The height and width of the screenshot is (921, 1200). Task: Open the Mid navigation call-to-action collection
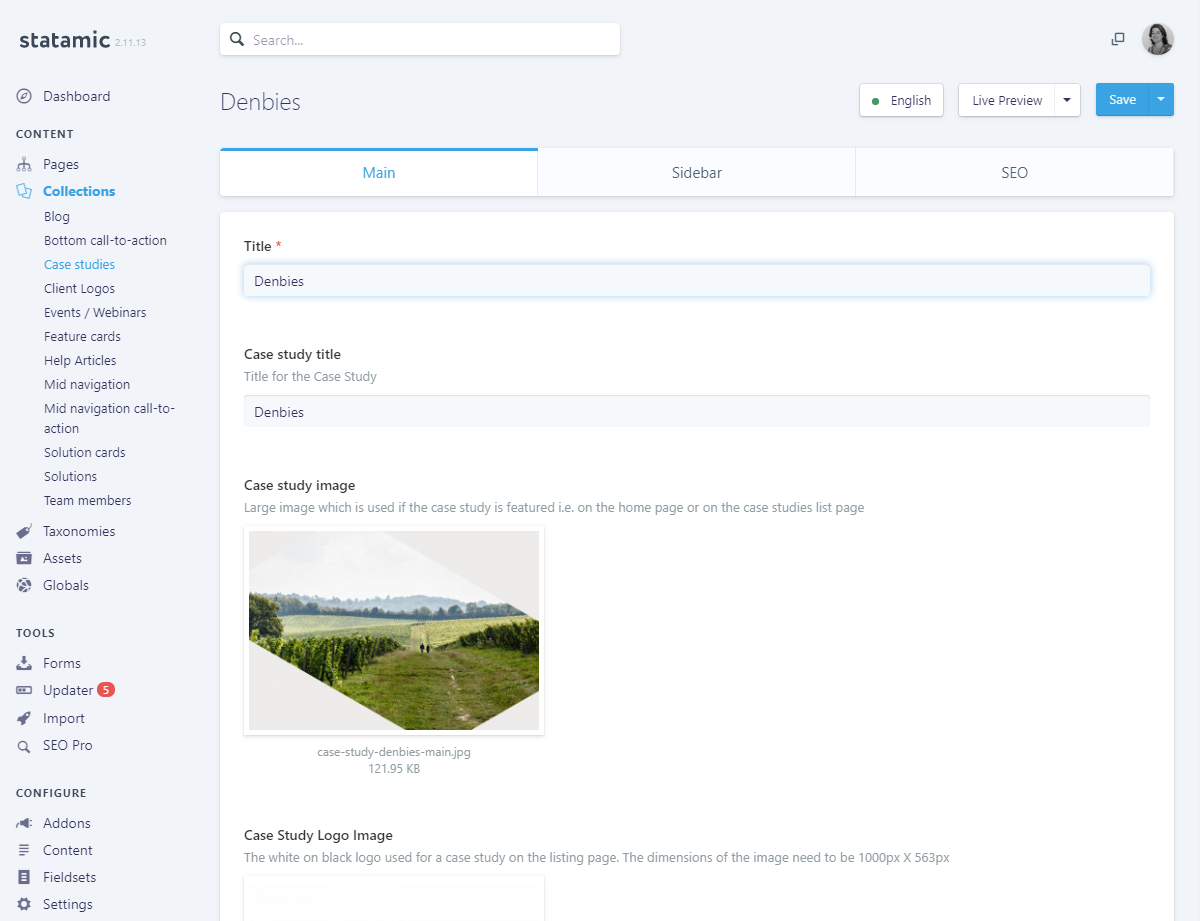(109, 418)
